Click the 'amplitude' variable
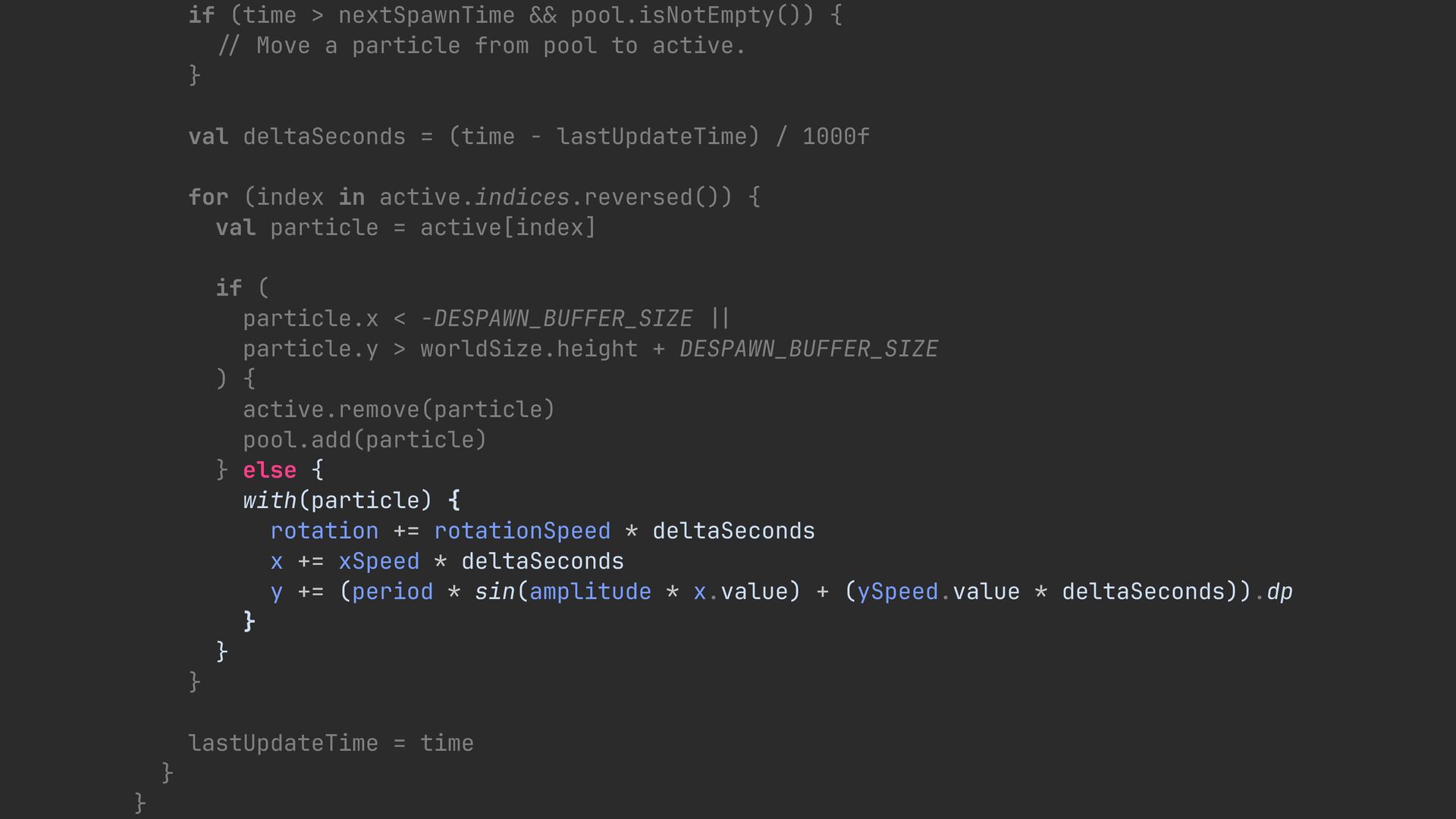 (590, 591)
